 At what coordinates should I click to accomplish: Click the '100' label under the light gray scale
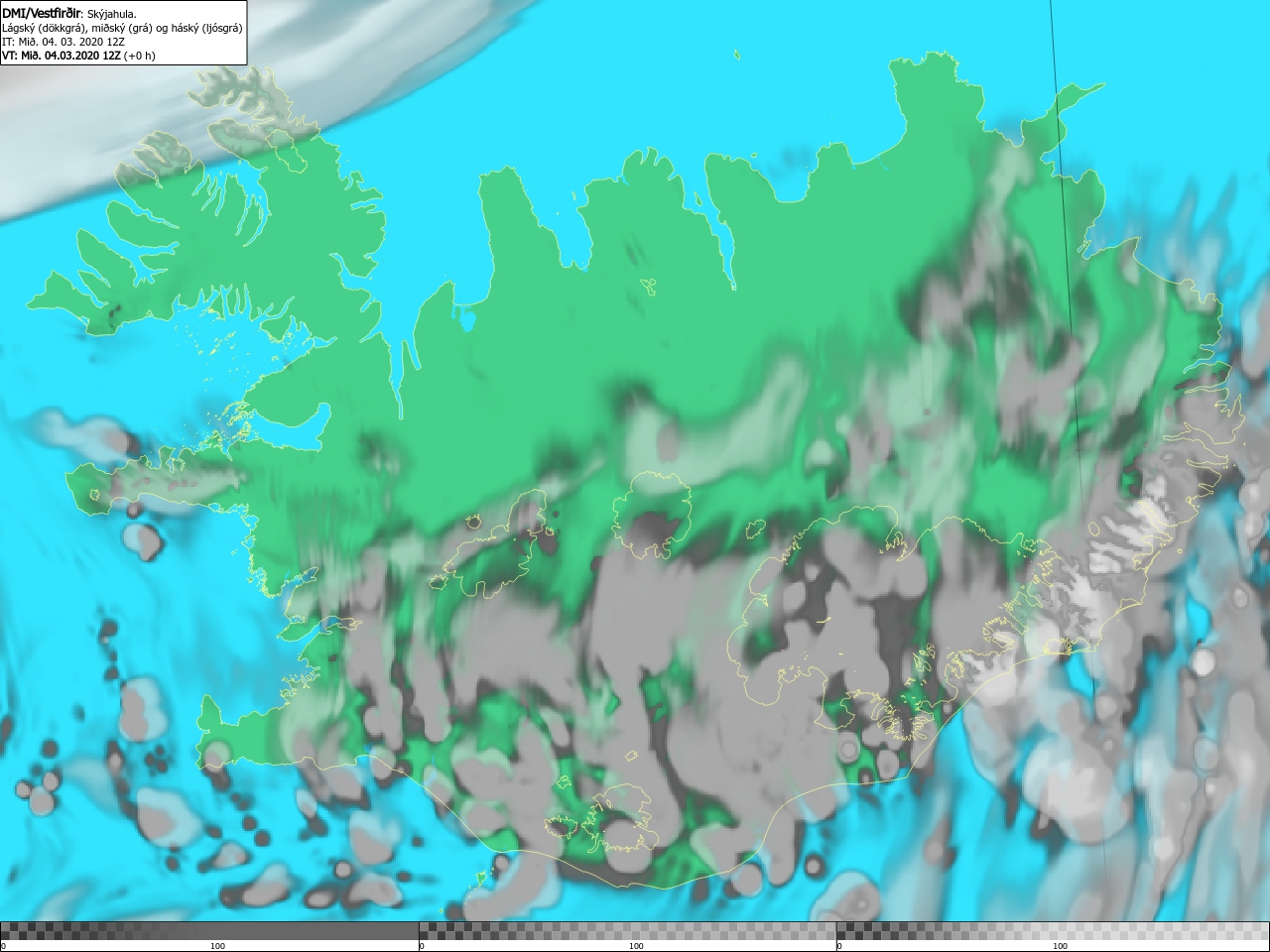click(x=1060, y=946)
